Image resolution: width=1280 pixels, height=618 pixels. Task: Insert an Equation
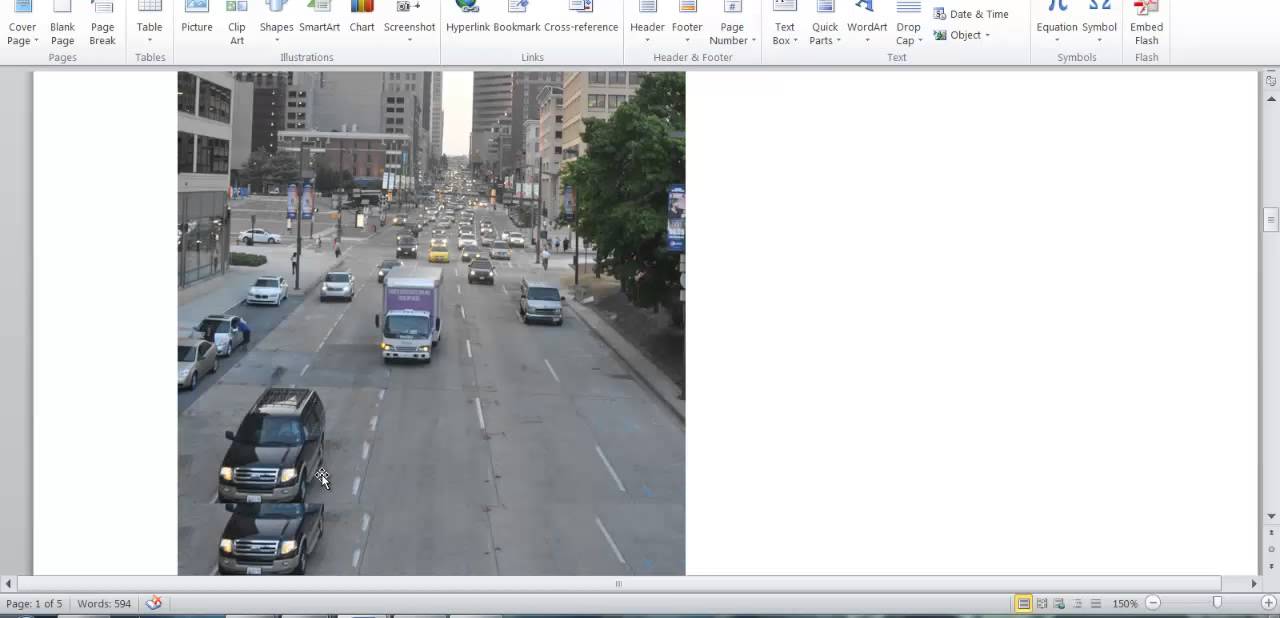coord(1057,24)
